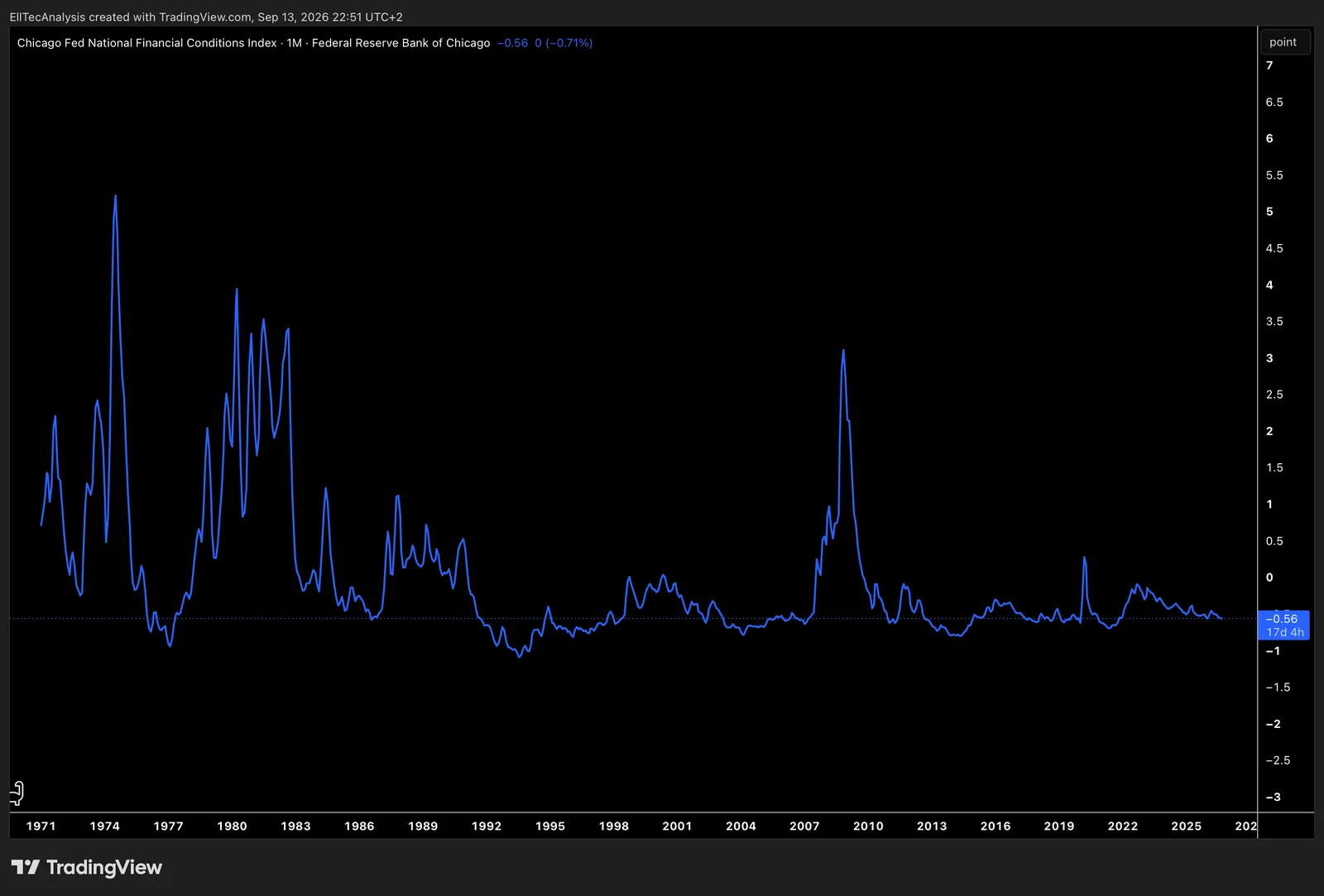The image size is (1324, 896).
Task: Click the '2010' year label
Action: pyautogui.click(x=868, y=826)
